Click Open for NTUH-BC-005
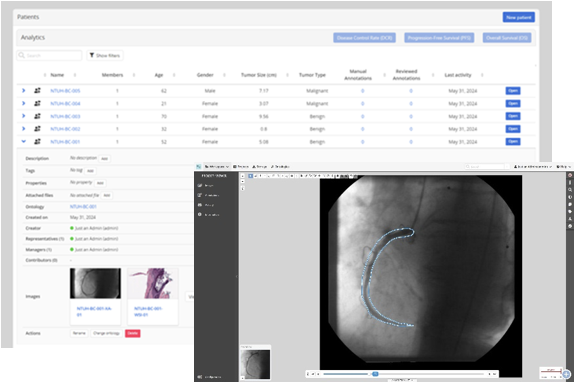This screenshot has height=382, width=574. (x=513, y=90)
